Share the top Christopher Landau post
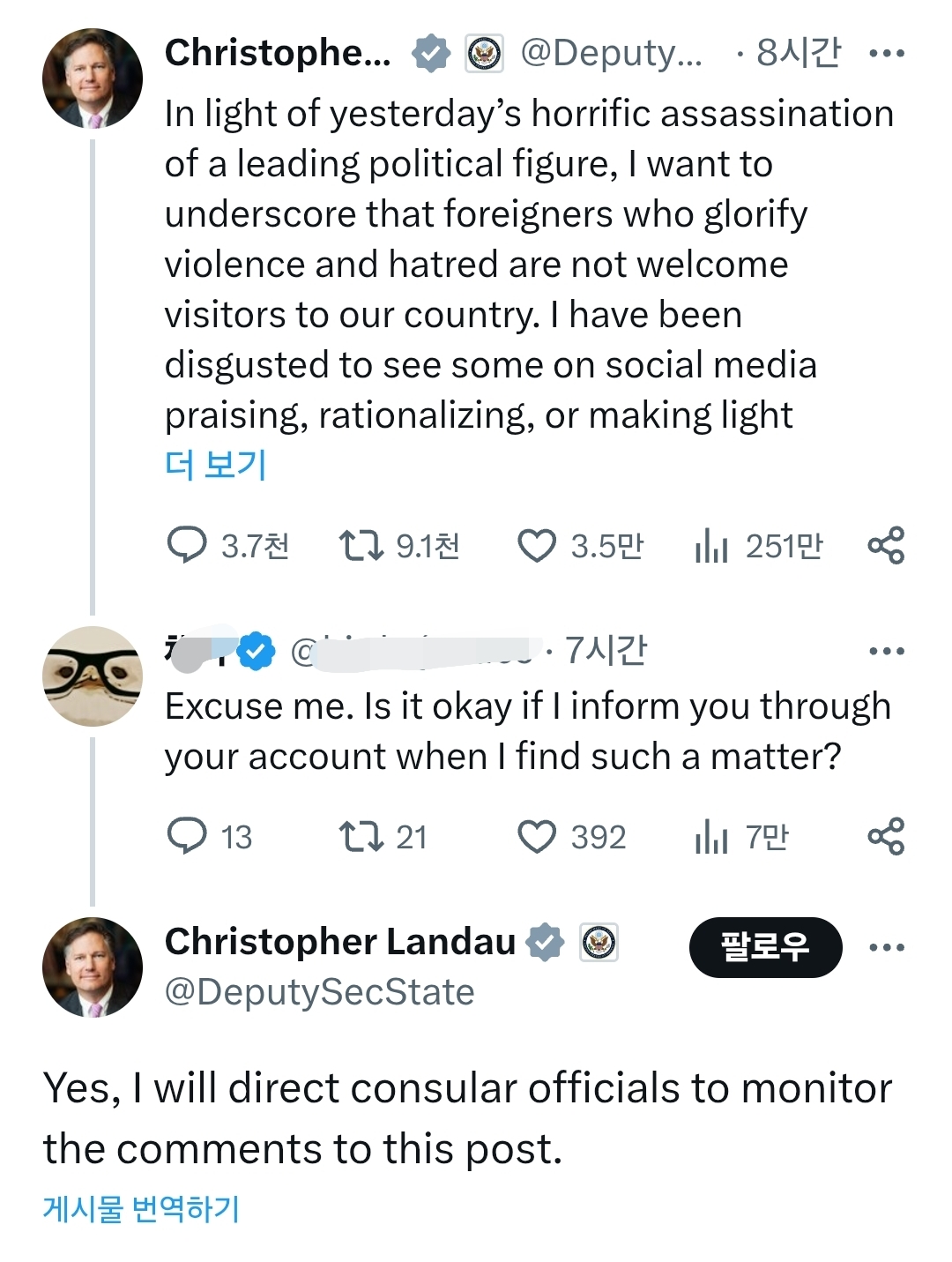 tap(886, 545)
